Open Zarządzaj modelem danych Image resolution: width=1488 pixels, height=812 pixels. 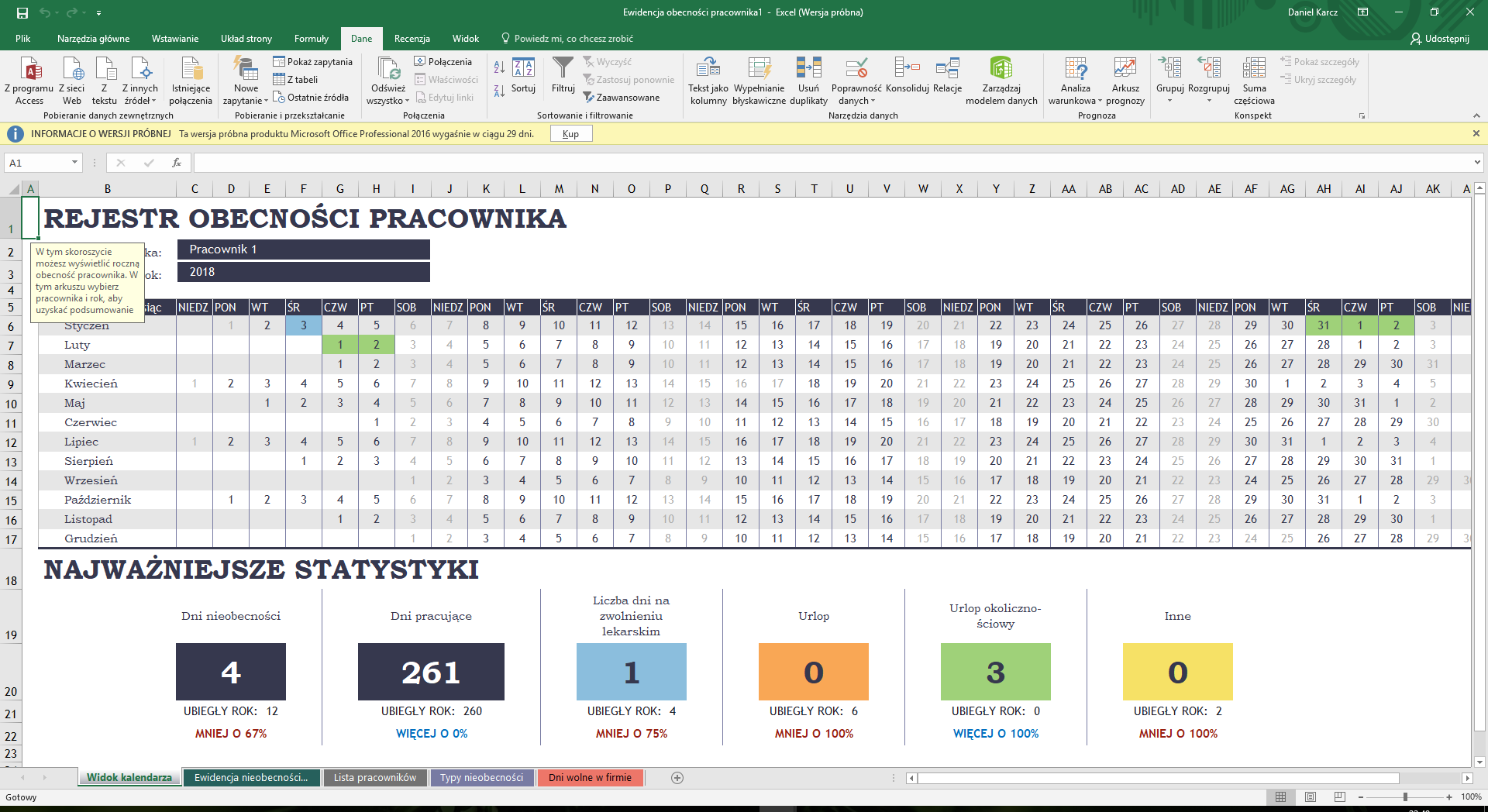click(1001, 69)
